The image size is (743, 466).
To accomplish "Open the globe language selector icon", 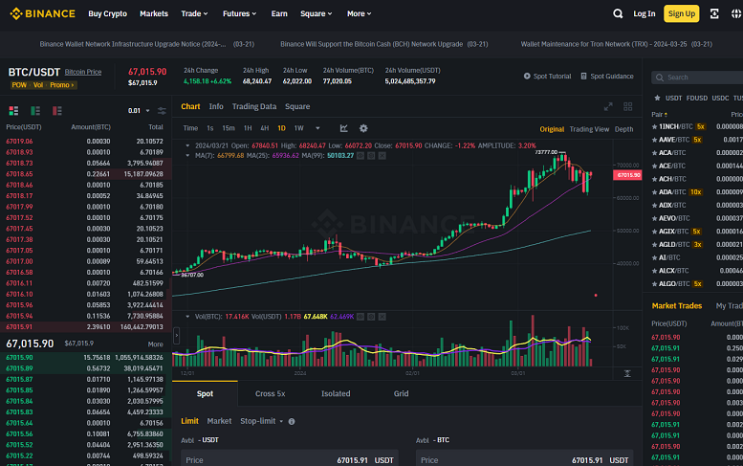I will click(x=736, y=14).
